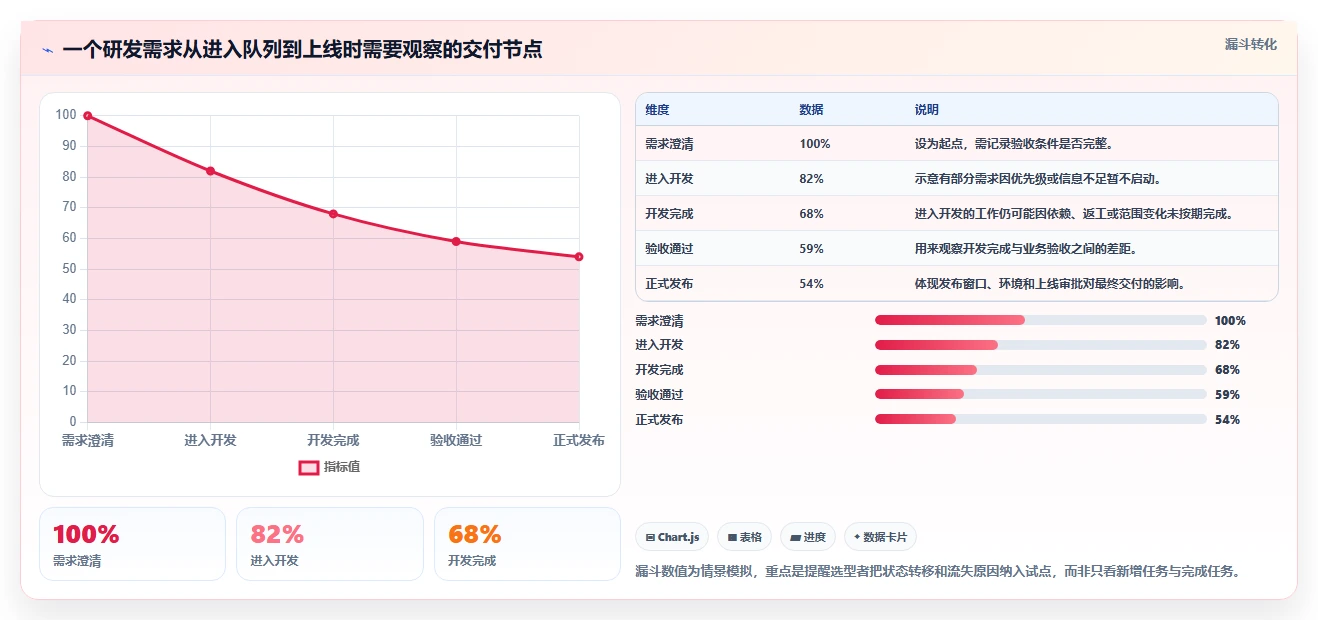Image resolution: width=1318 pixels, height=620 pixels.
Task: Click the chart data point for 正式发布
Action: (579, 257)
